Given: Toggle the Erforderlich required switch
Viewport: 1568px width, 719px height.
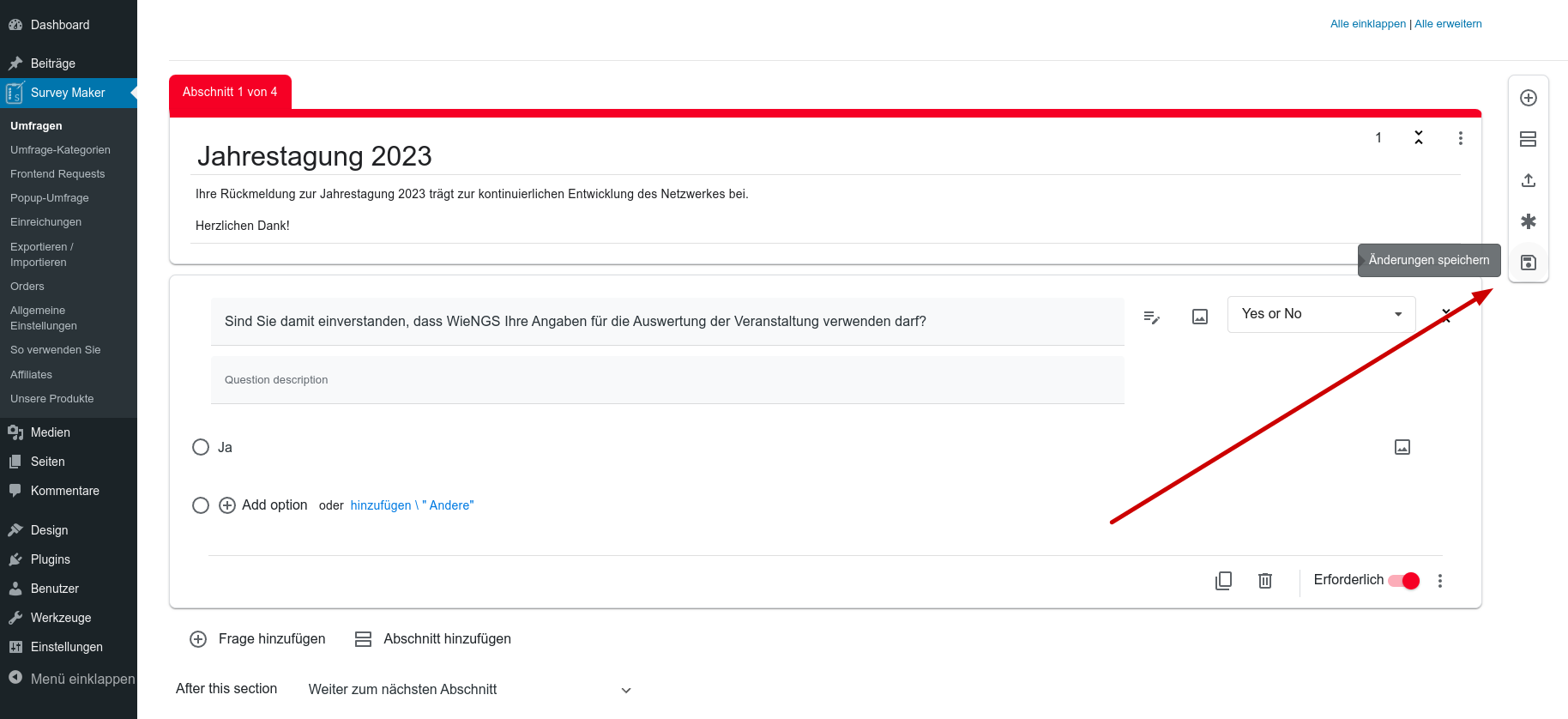Looking at the screenshot, I should (1403, 581).
